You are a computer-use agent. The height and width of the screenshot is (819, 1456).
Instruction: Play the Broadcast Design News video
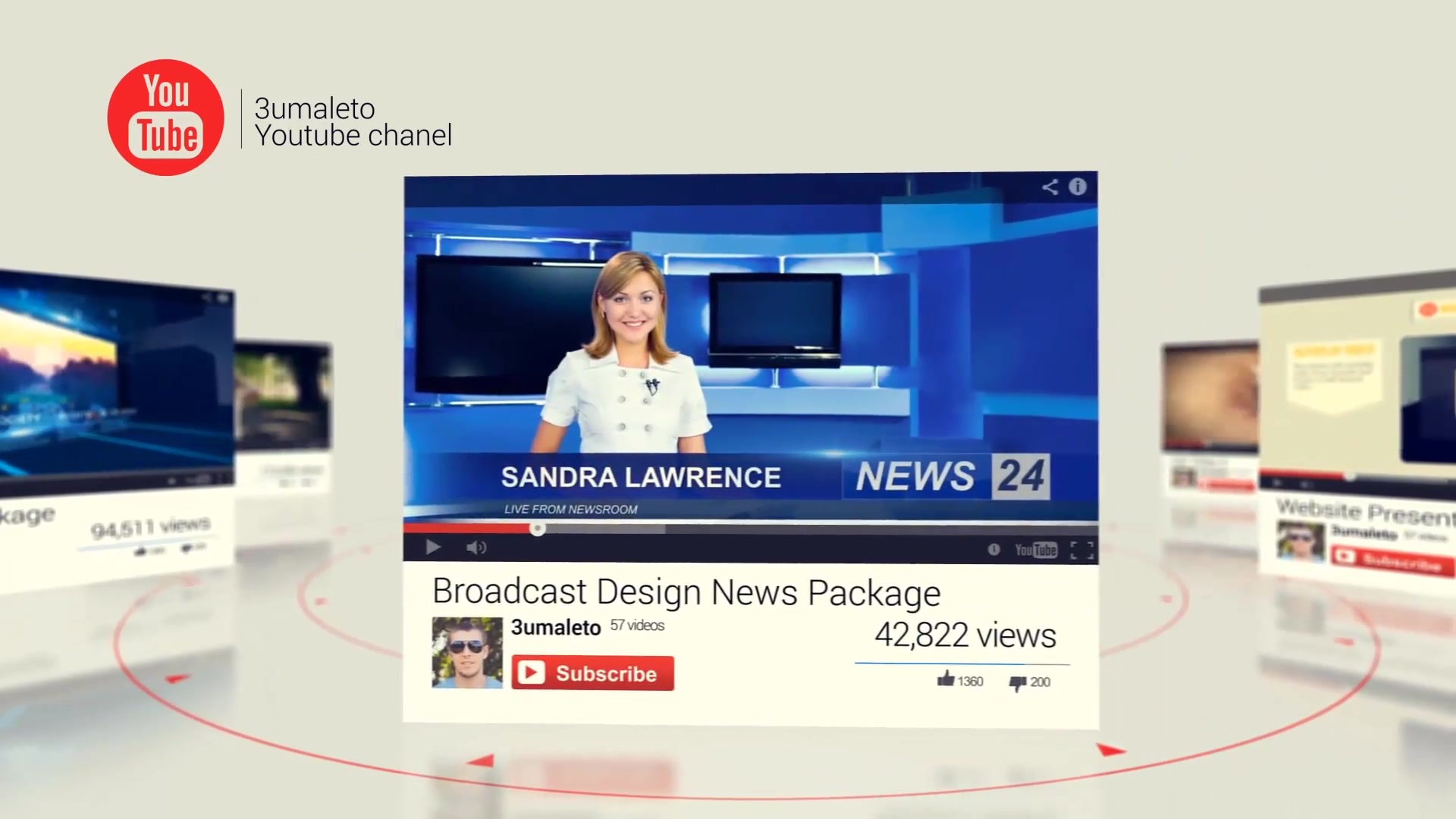(433, 547)
